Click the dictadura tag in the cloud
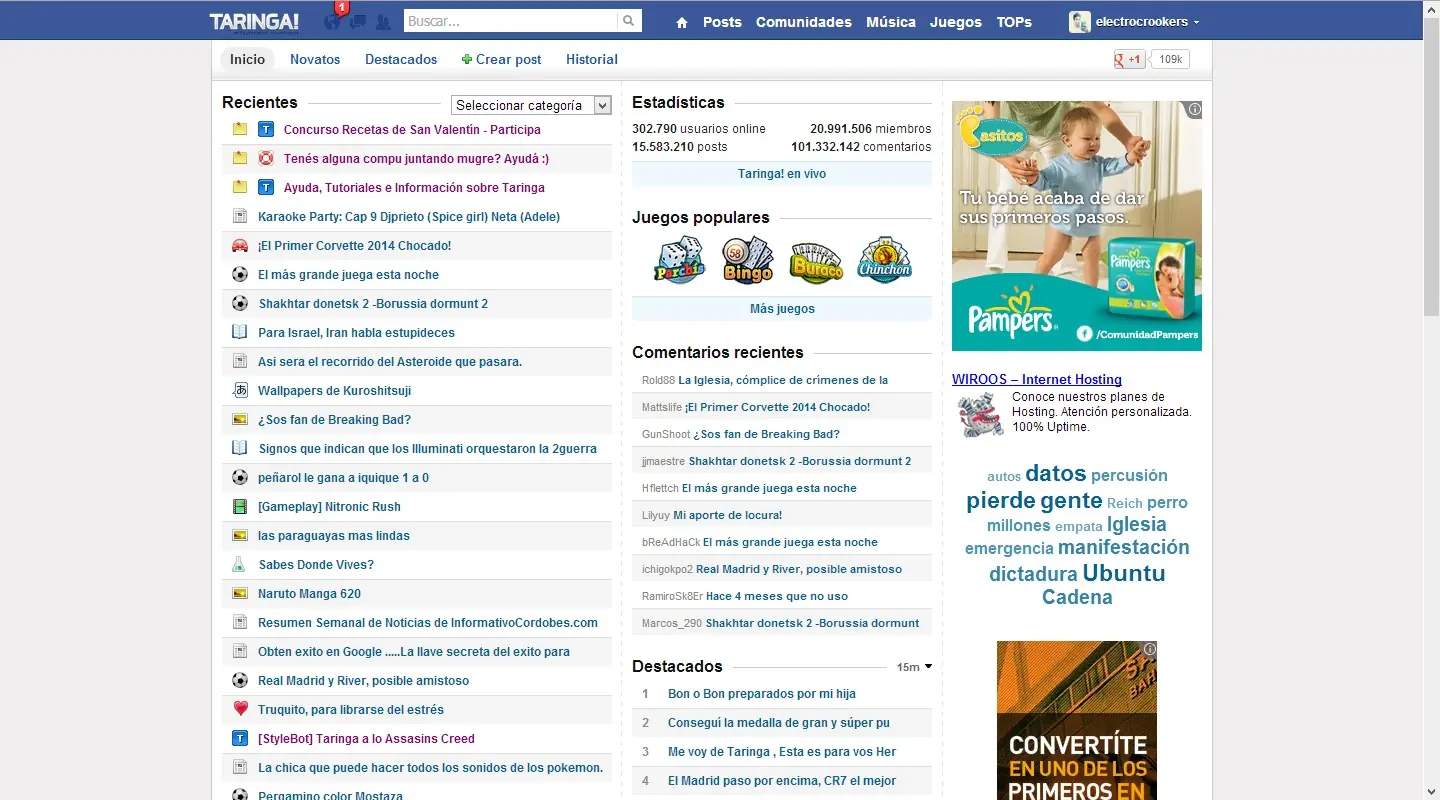The image size is (1440, 800). (x=1033, y=574)
